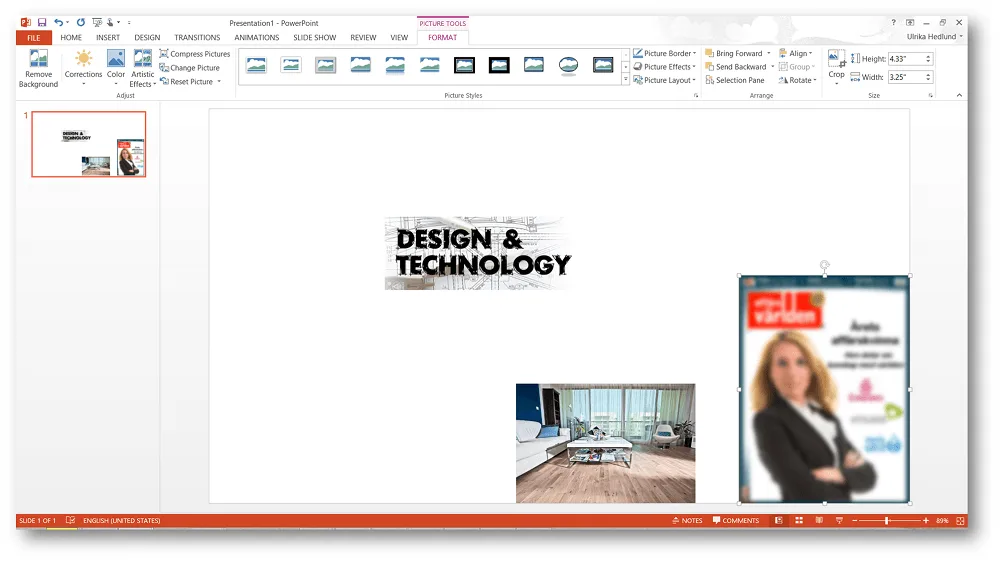Image resolution: width=1000 pixels, height=562 pixels.
Task: Open the Rotate dropdown
Action: (x=797, y=80)
